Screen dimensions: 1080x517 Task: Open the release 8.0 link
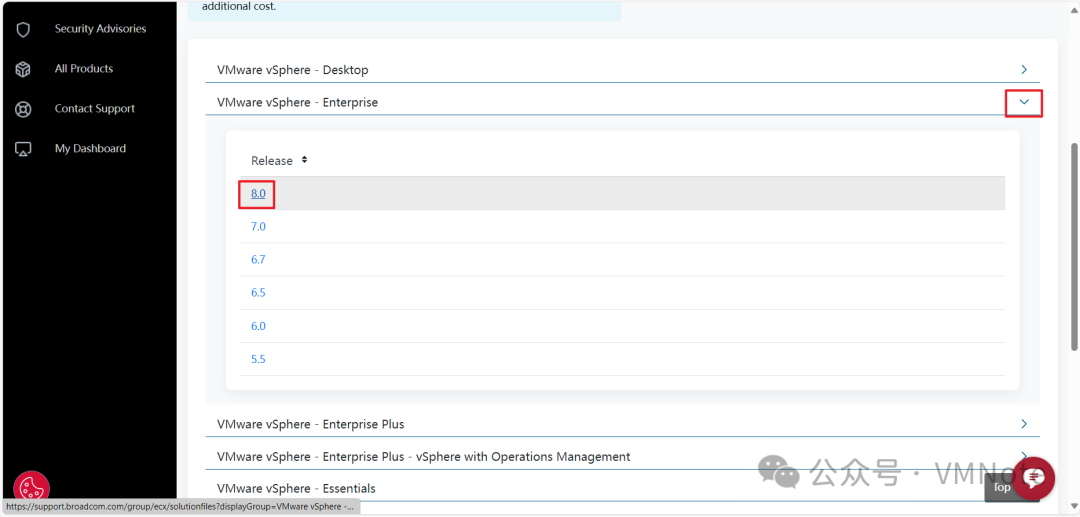258,193
